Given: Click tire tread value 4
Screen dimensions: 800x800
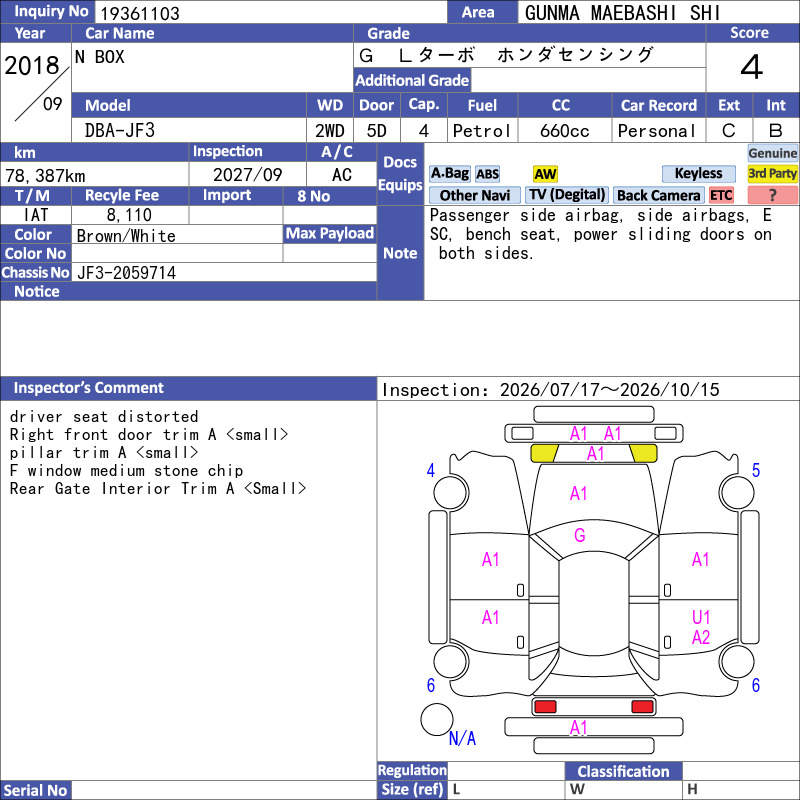Looking at the screenshot, I should tap(431, 470).
